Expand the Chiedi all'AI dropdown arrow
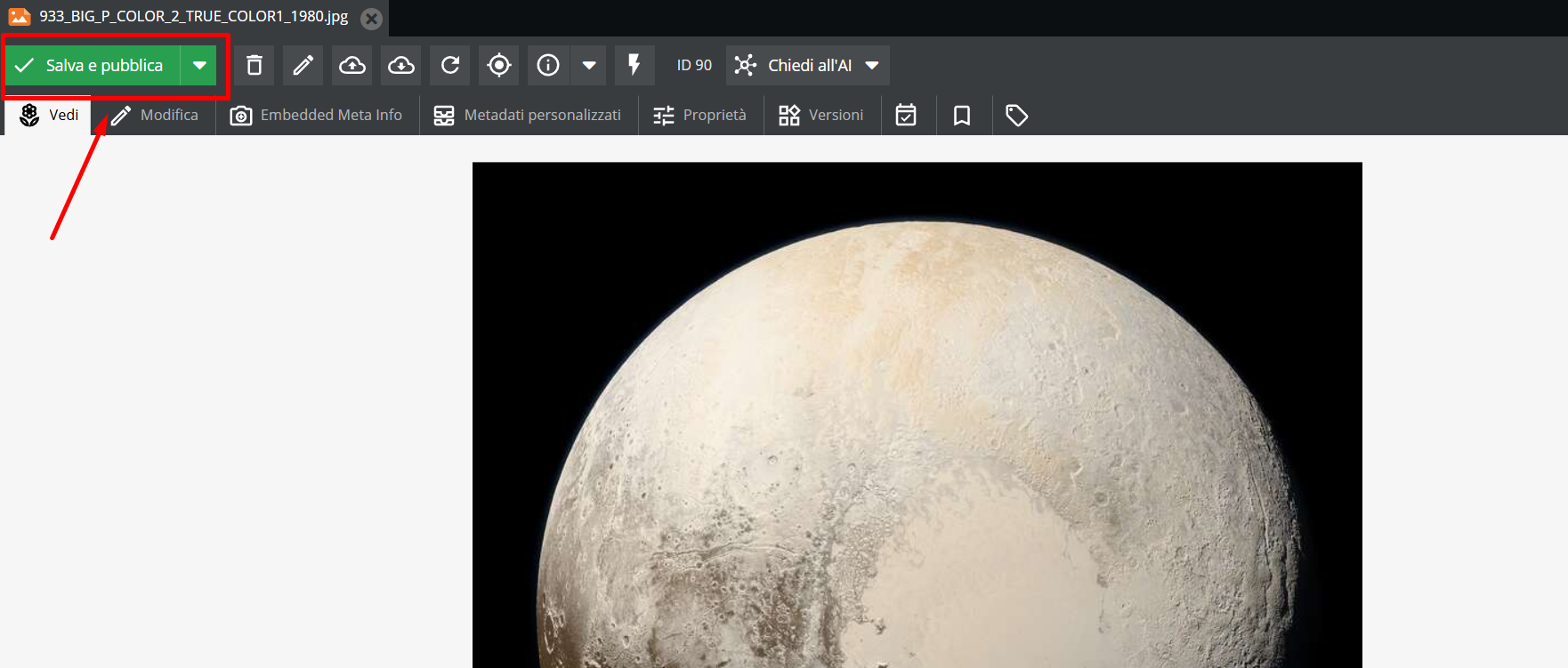Image resolution: width=1568 pixels, height=668 pixels. point(873,65)
